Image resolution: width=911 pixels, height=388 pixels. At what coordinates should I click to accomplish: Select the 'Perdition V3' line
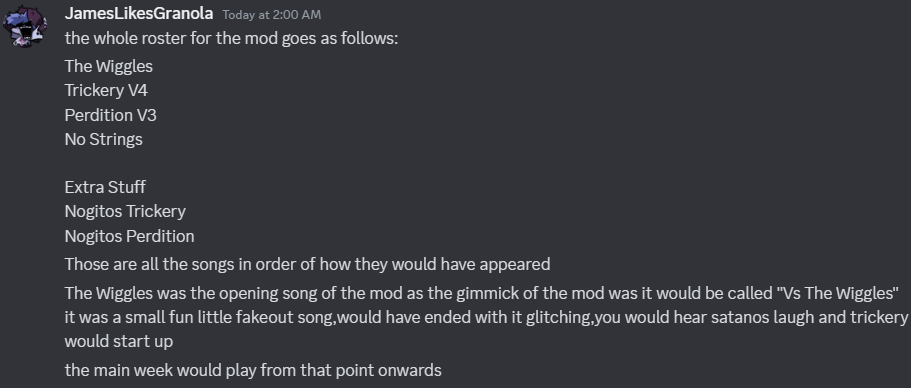[110, 115]
